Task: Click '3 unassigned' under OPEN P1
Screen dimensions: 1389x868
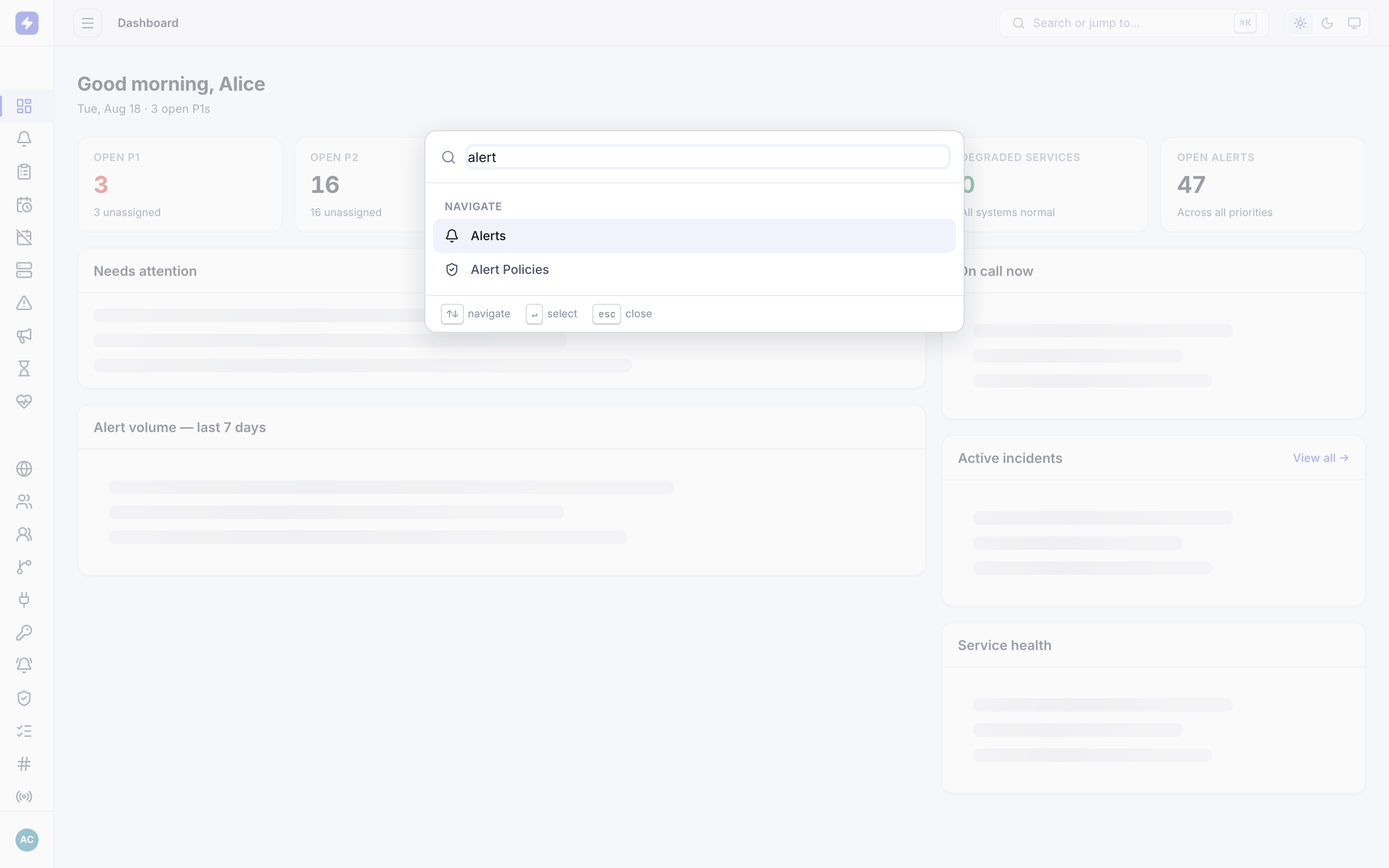Action: point(127,212)
